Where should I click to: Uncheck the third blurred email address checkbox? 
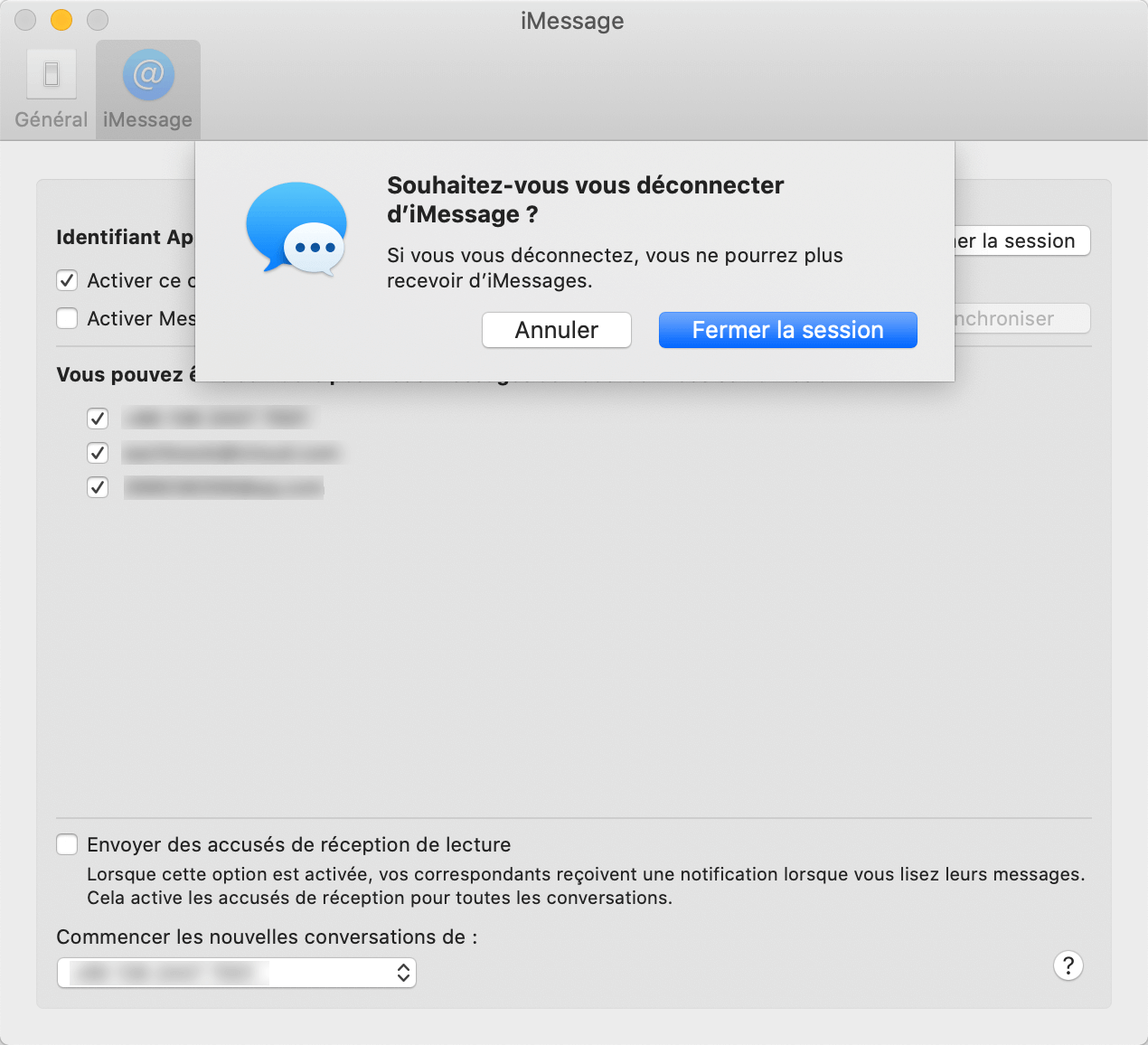click(x=98, y=487)
